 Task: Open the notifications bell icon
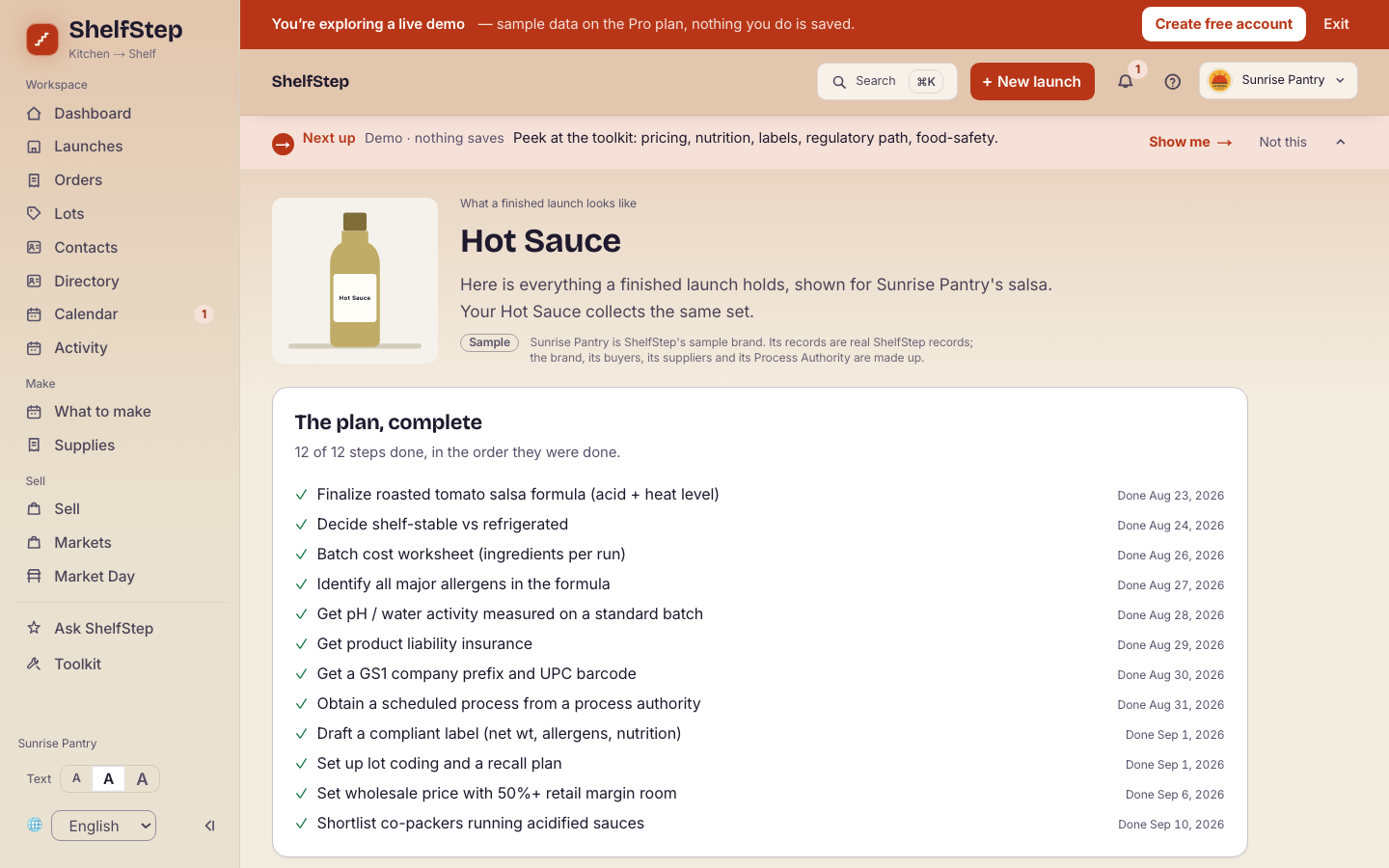tap(1125, 82)
